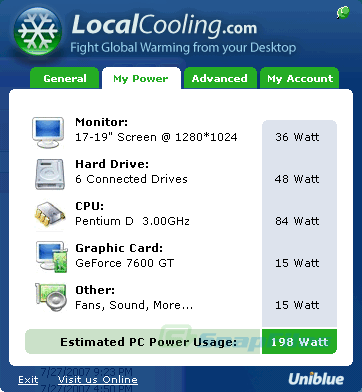The image size is (362, 392).
Task: Click the Graphic Card icon
Action: (x=51, y=257)
